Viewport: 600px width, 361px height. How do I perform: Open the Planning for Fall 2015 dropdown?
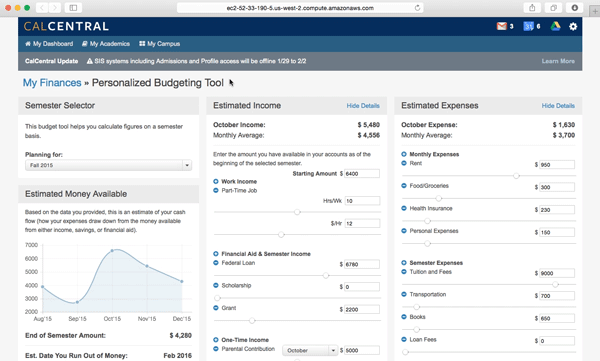(x=108, y=165)
